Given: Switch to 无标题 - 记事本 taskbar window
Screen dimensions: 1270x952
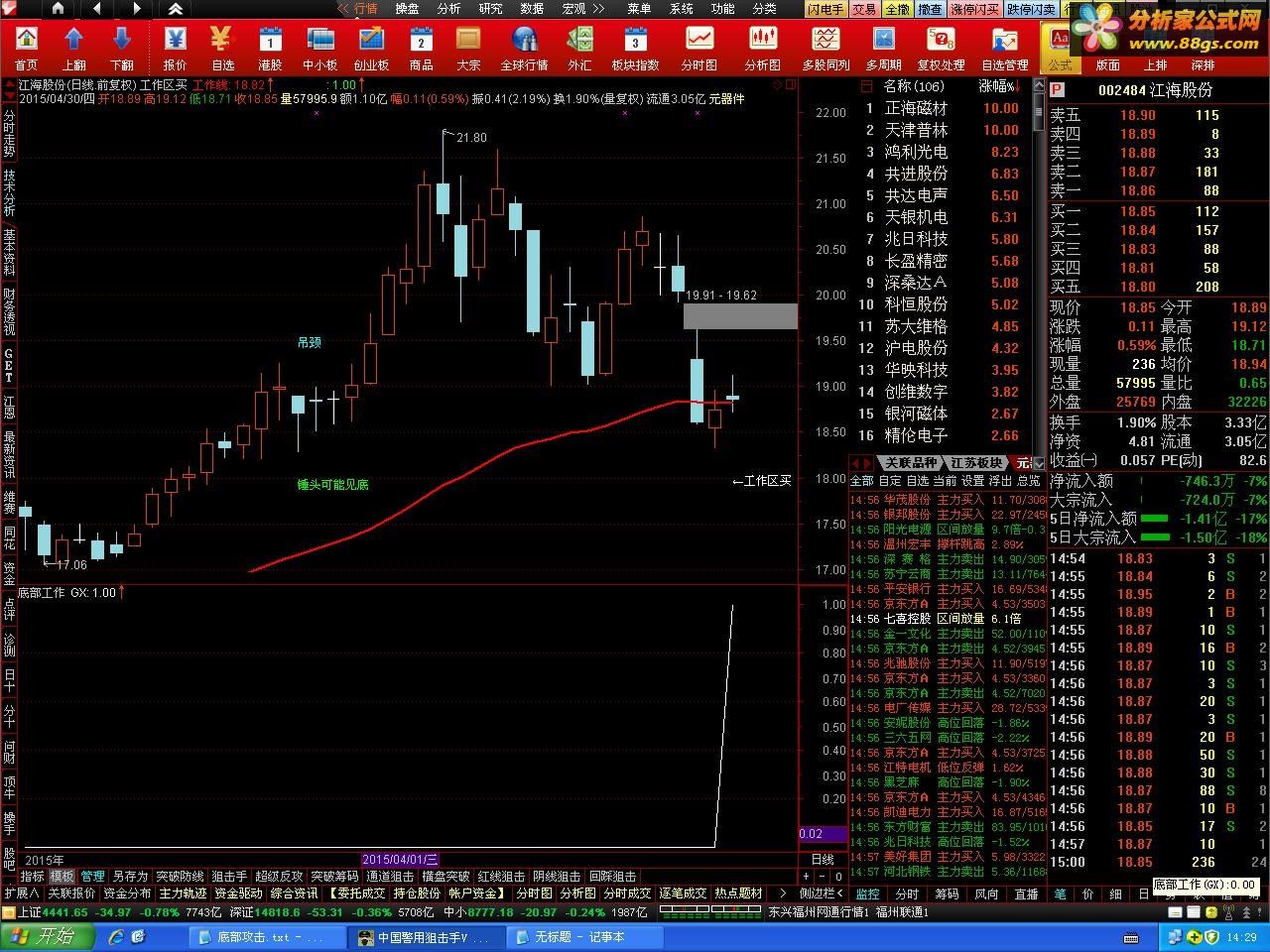Looking at the screenshot, I should click(586, 936).
